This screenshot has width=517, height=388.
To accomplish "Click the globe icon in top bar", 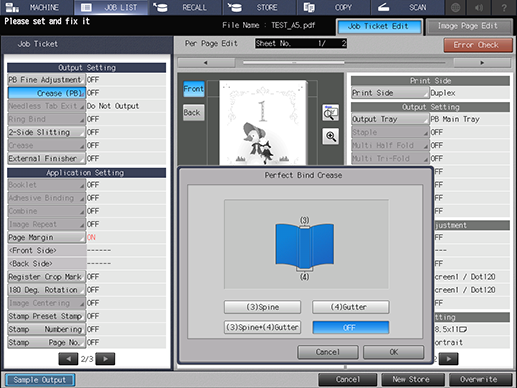I will pos(455,7).
